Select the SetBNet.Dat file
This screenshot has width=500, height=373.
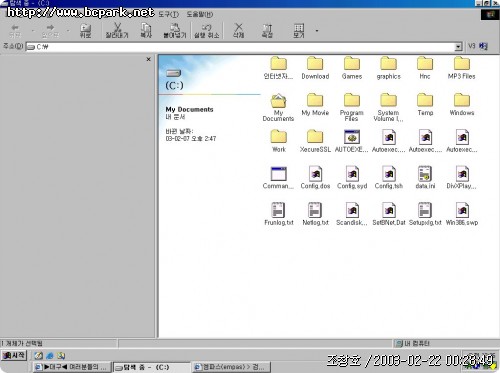click(x=388, y=214)
